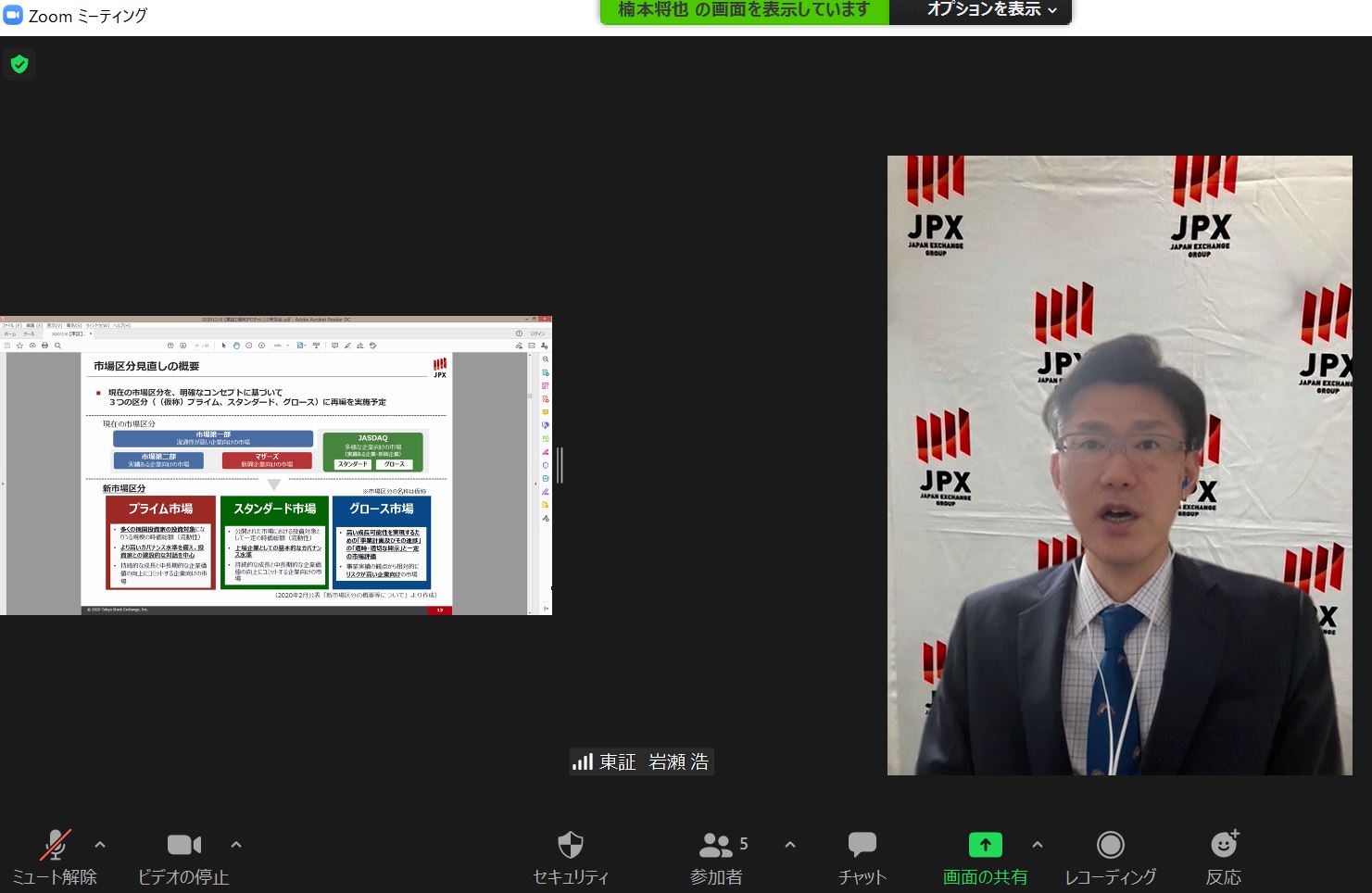This screenshot has width=1372, height=893.
Task: Click the グロース市場 blue header box
Action: (382, 509)
